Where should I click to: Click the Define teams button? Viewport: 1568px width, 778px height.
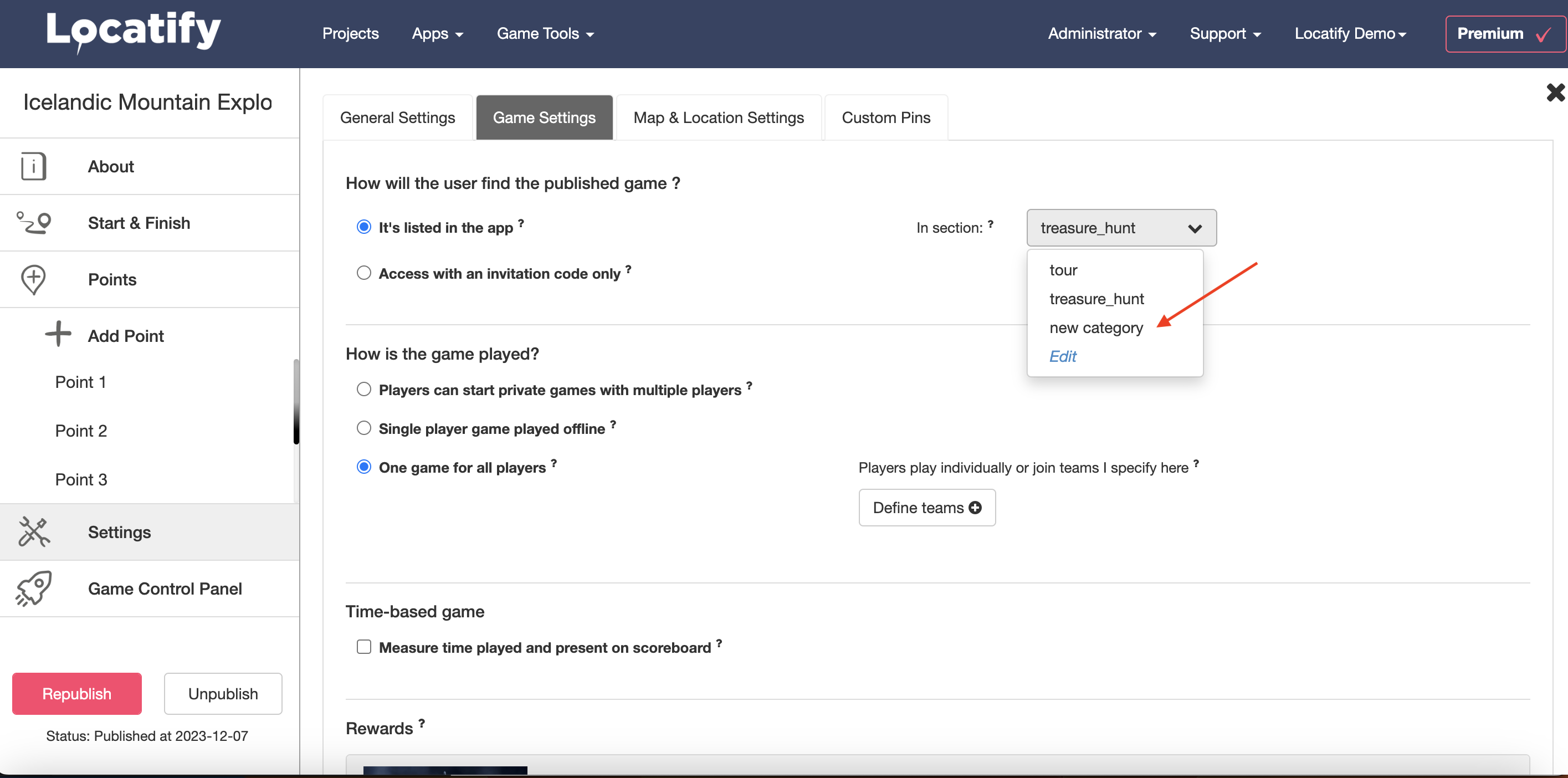(927, 507)
